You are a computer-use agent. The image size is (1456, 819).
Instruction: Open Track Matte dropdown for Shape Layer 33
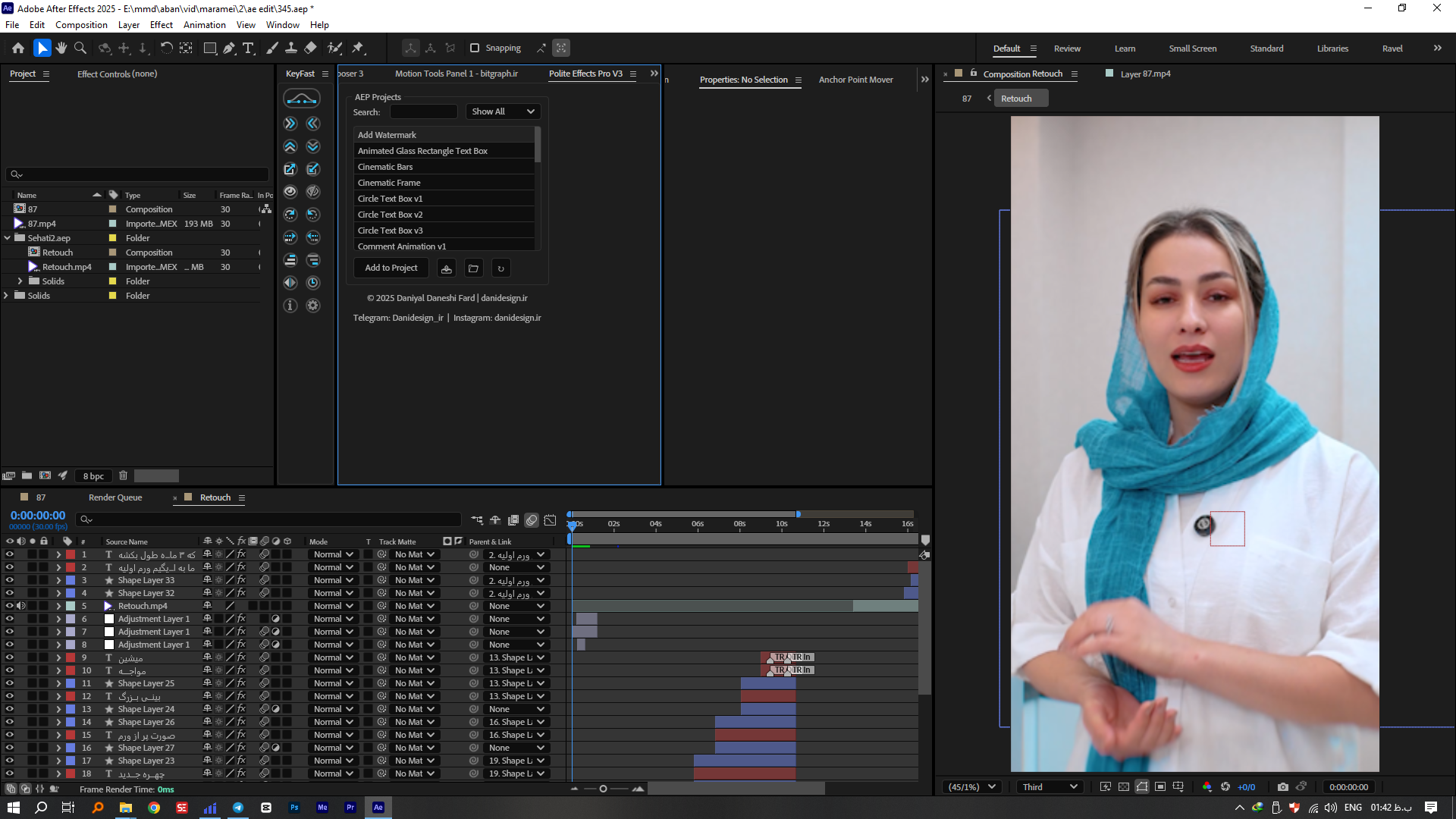pos(414,580)
